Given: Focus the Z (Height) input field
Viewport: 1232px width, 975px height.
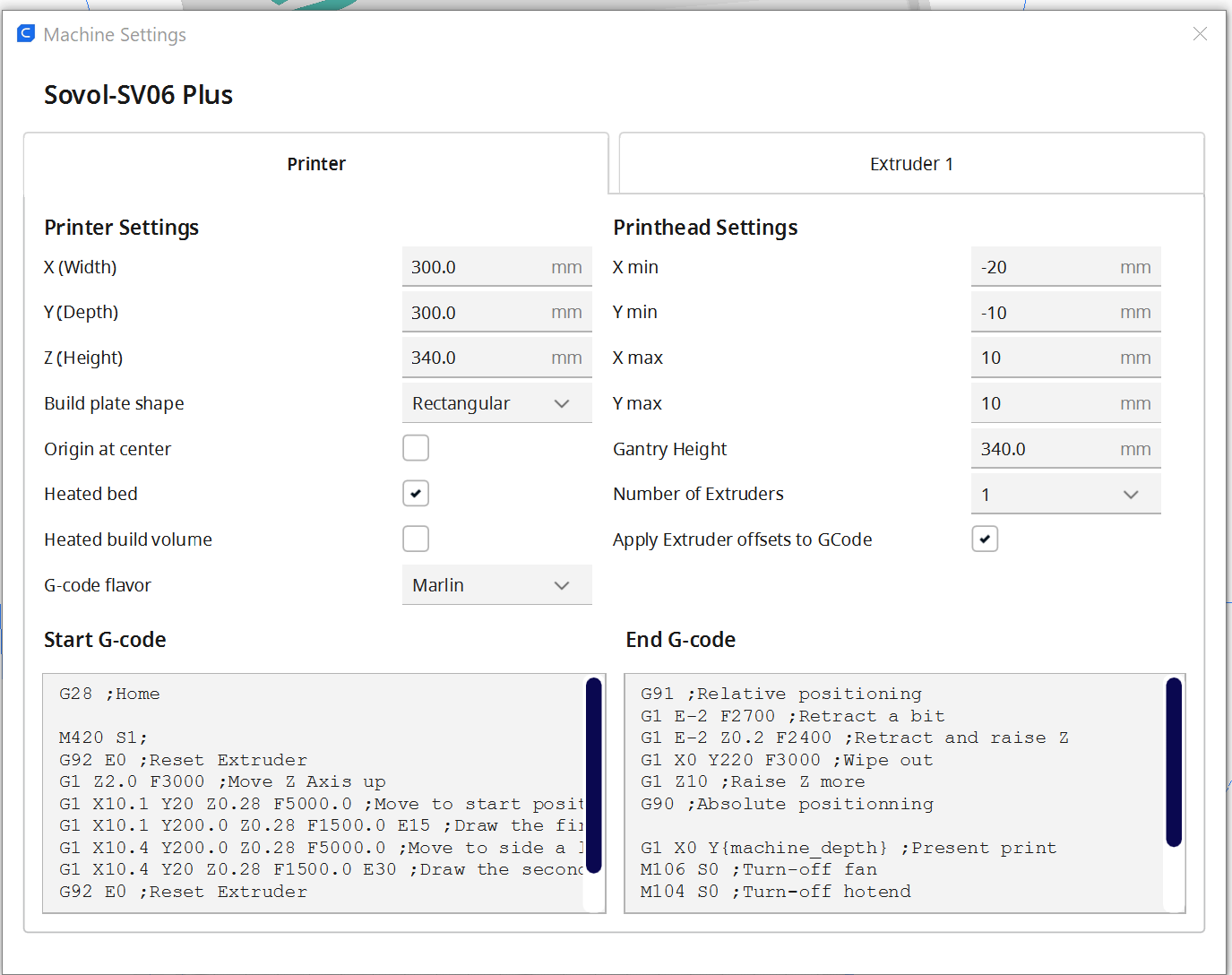Looking at the screenshot, I should (x=475, y=358).
